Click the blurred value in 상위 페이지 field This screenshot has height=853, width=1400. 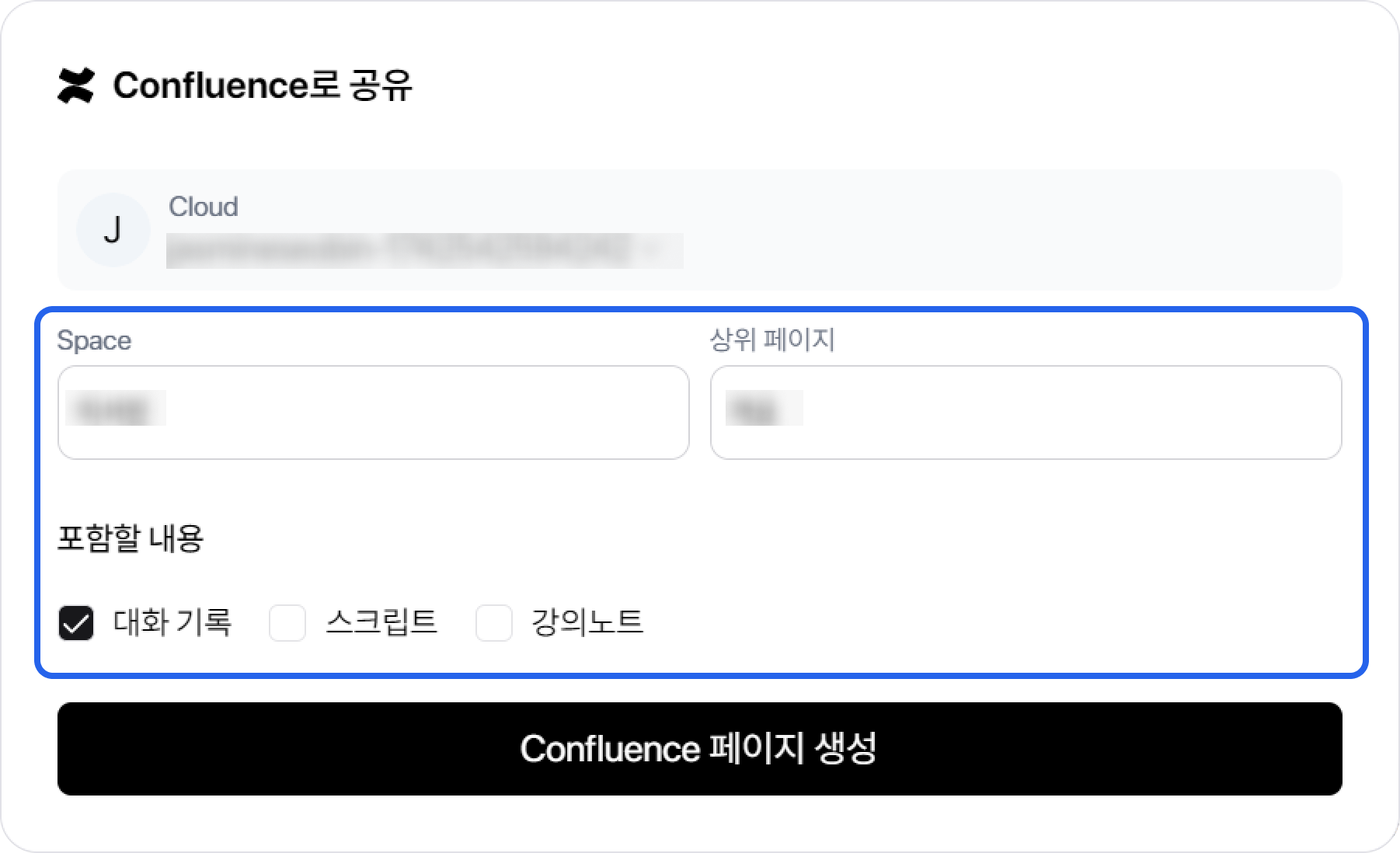pos(764,409)
